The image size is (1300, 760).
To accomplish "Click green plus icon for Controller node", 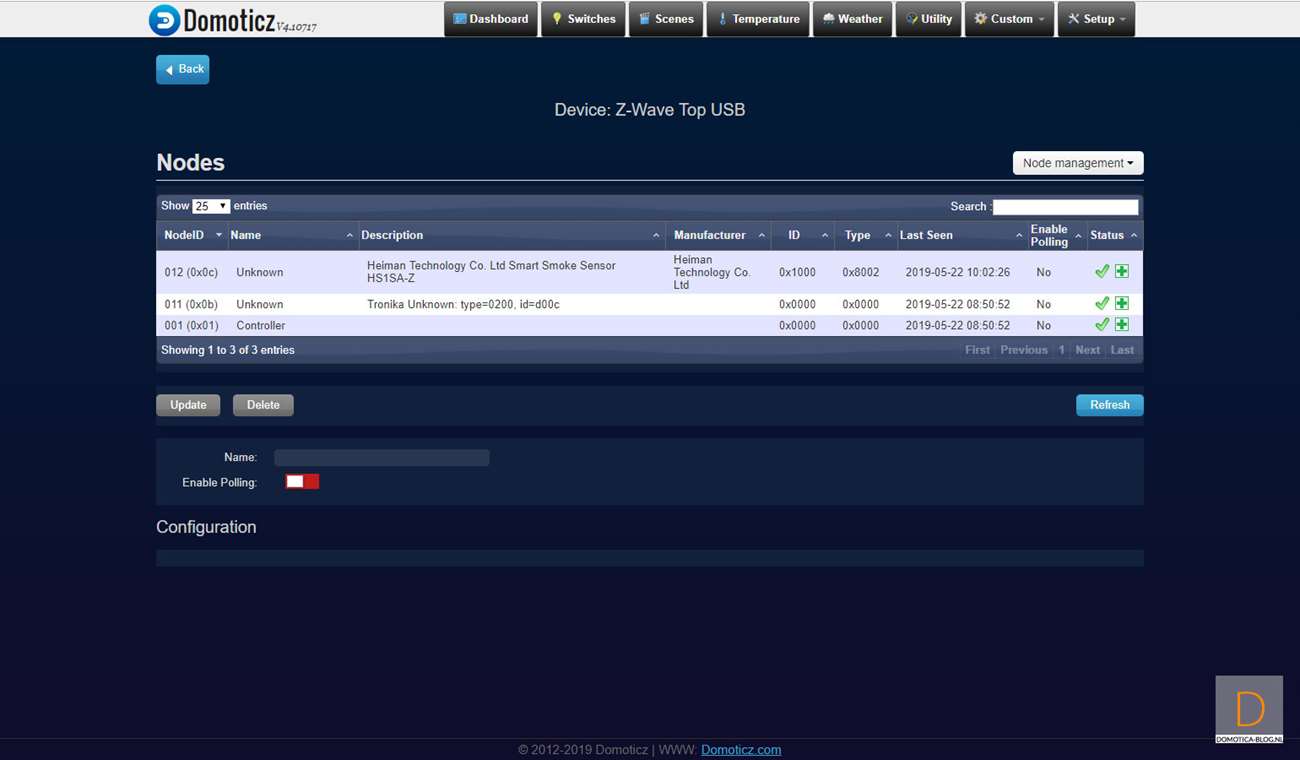I will [x=1122, y=325].
